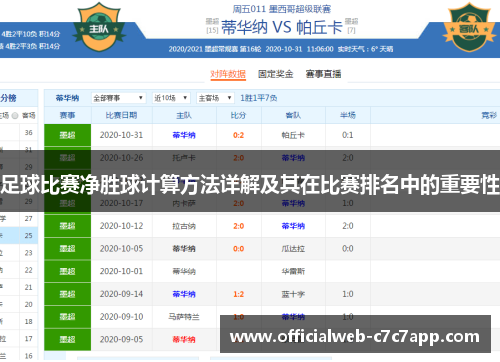Click the 客队 column header
This screenshot has height=362, width=500.
[x=293, y=115]
